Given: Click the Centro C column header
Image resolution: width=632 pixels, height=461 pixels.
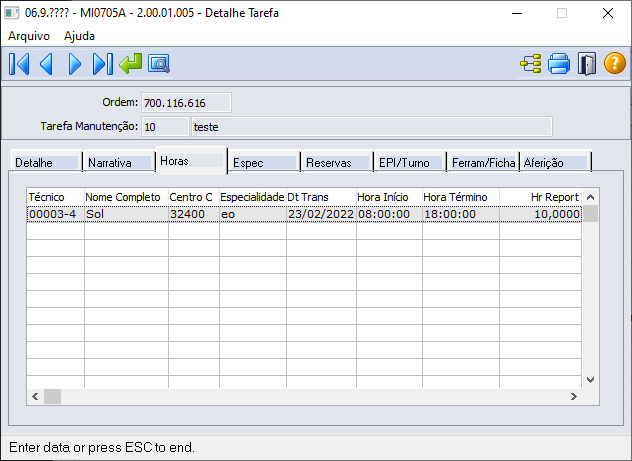Looking at the screenshot, I should coord(194,197).
